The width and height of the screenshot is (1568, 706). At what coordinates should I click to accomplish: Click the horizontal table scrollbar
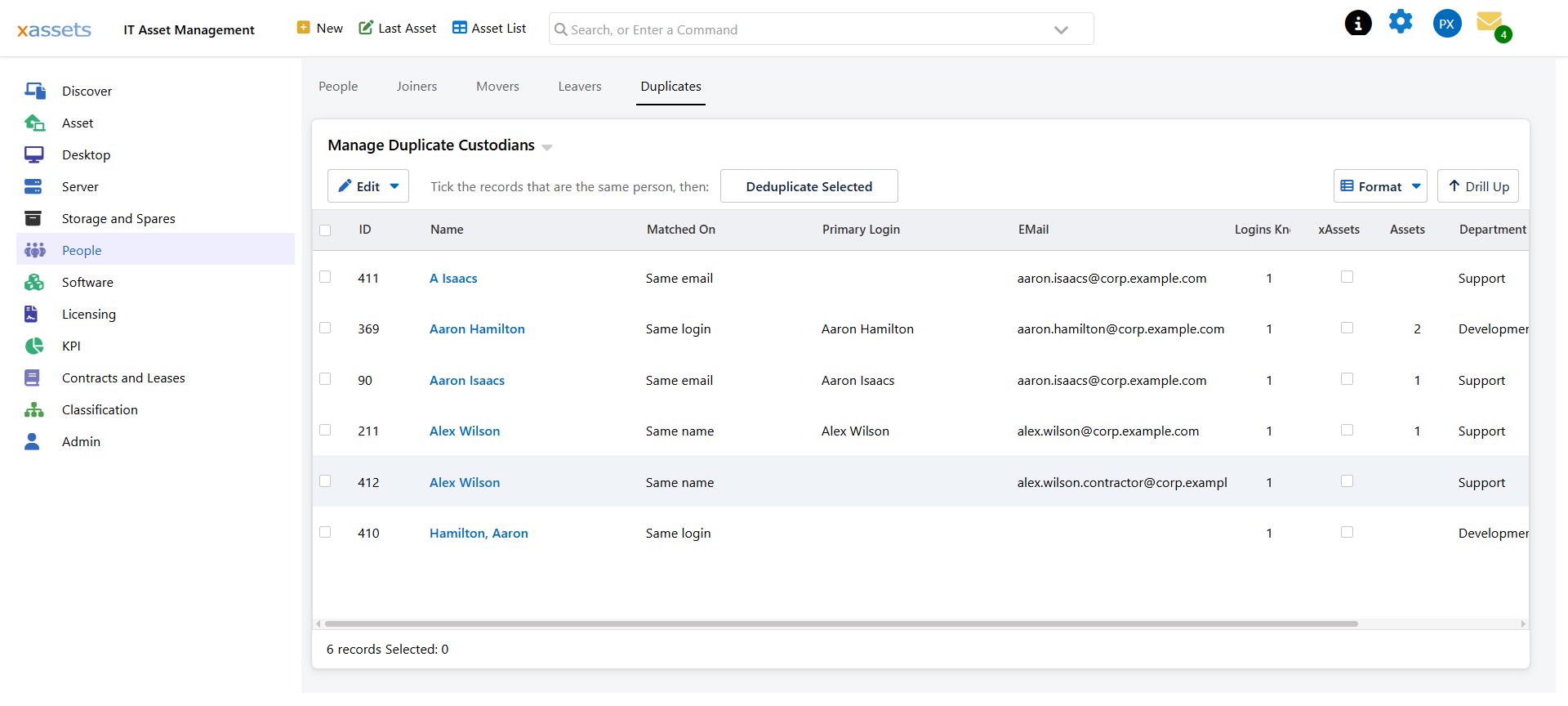pos(841,623)
